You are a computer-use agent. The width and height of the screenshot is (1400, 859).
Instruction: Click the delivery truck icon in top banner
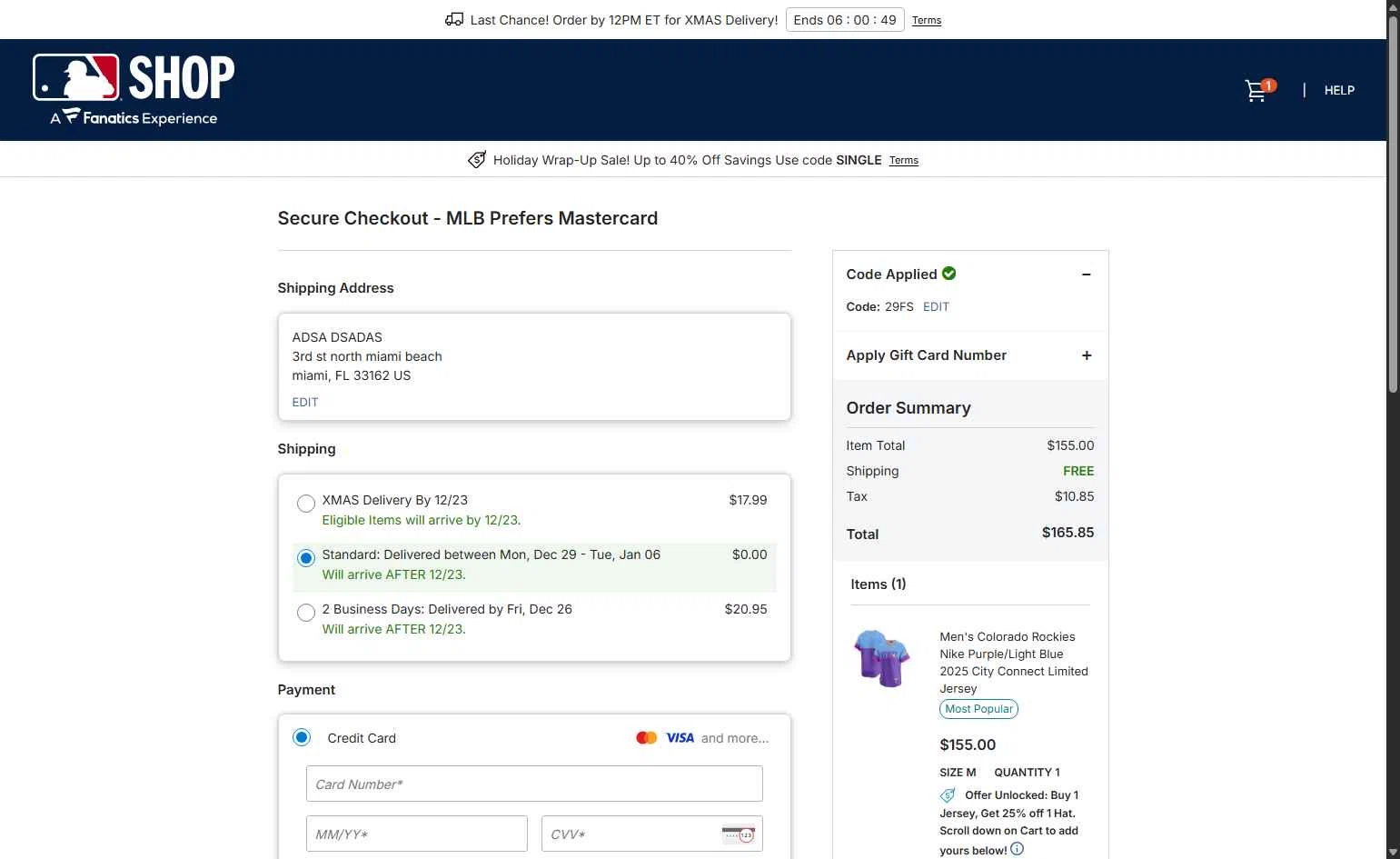coord(453,19)
